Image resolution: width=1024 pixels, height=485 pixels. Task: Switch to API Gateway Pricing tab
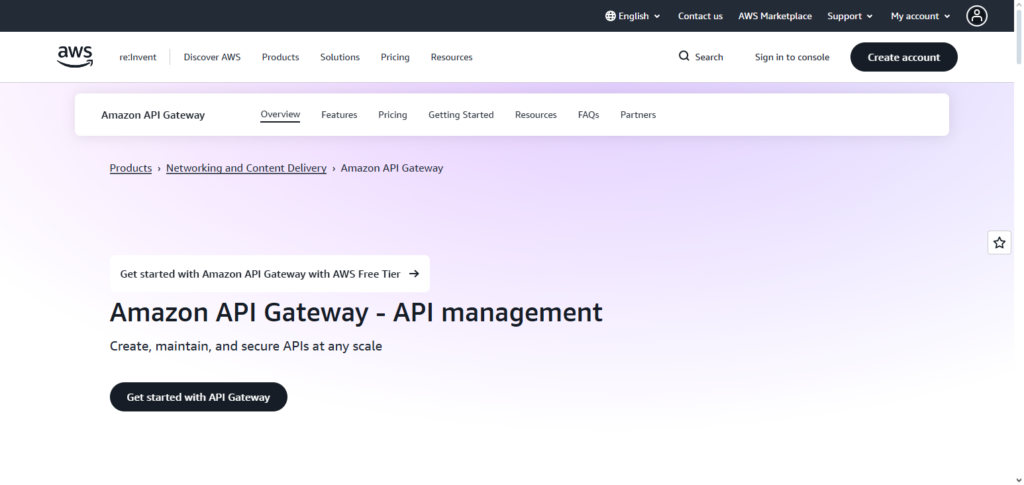[x=392, y=114]
